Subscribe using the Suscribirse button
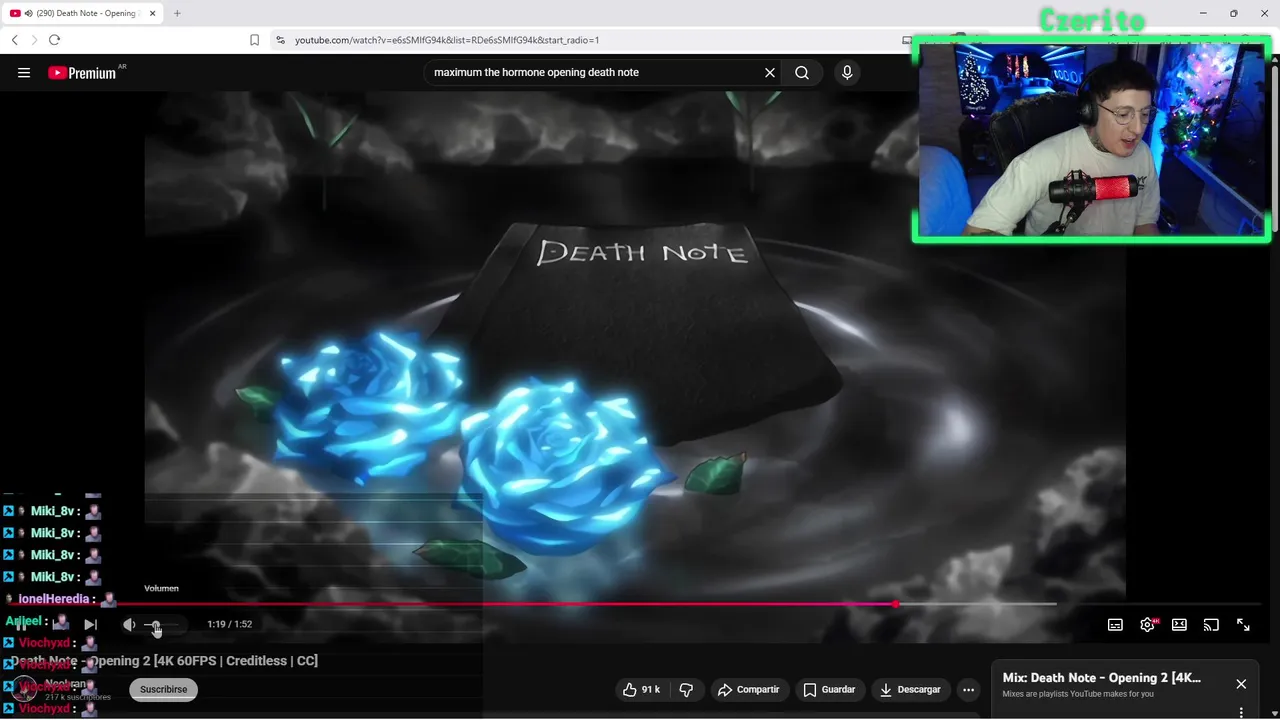 coord(163,689)
